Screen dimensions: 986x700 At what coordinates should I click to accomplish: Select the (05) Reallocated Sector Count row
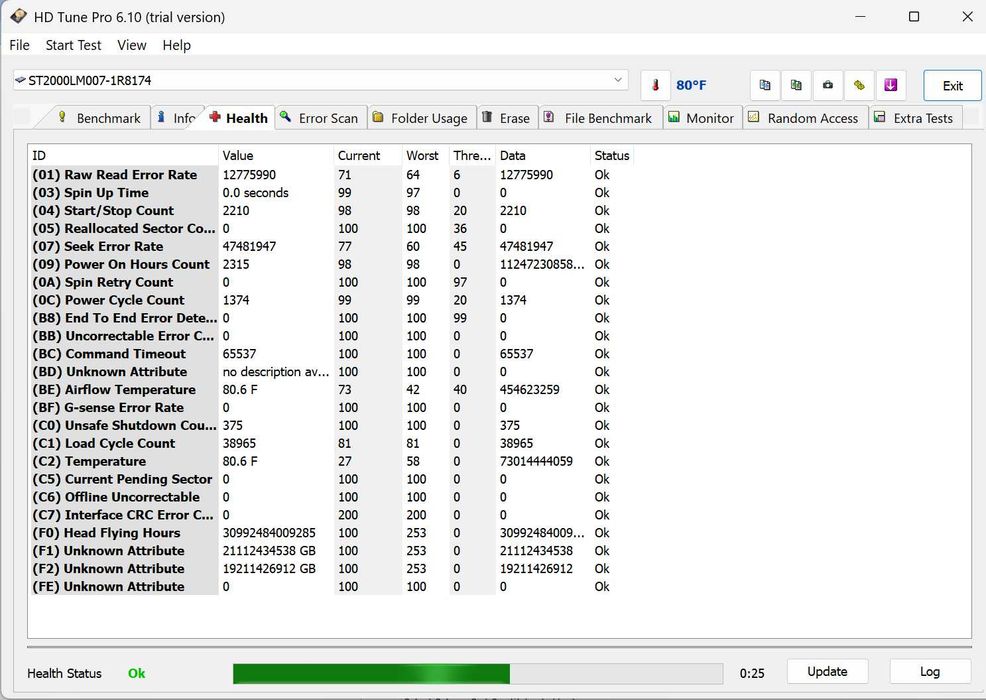pyautogui.click(x=331, y=228)
